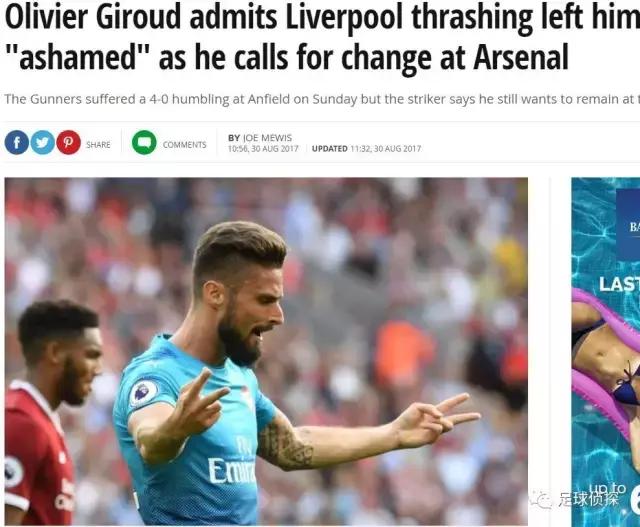This screenshot has width=640, height=527.
Task: Click the 'up to' offer text in the ad
Action: tap(607, 489)
